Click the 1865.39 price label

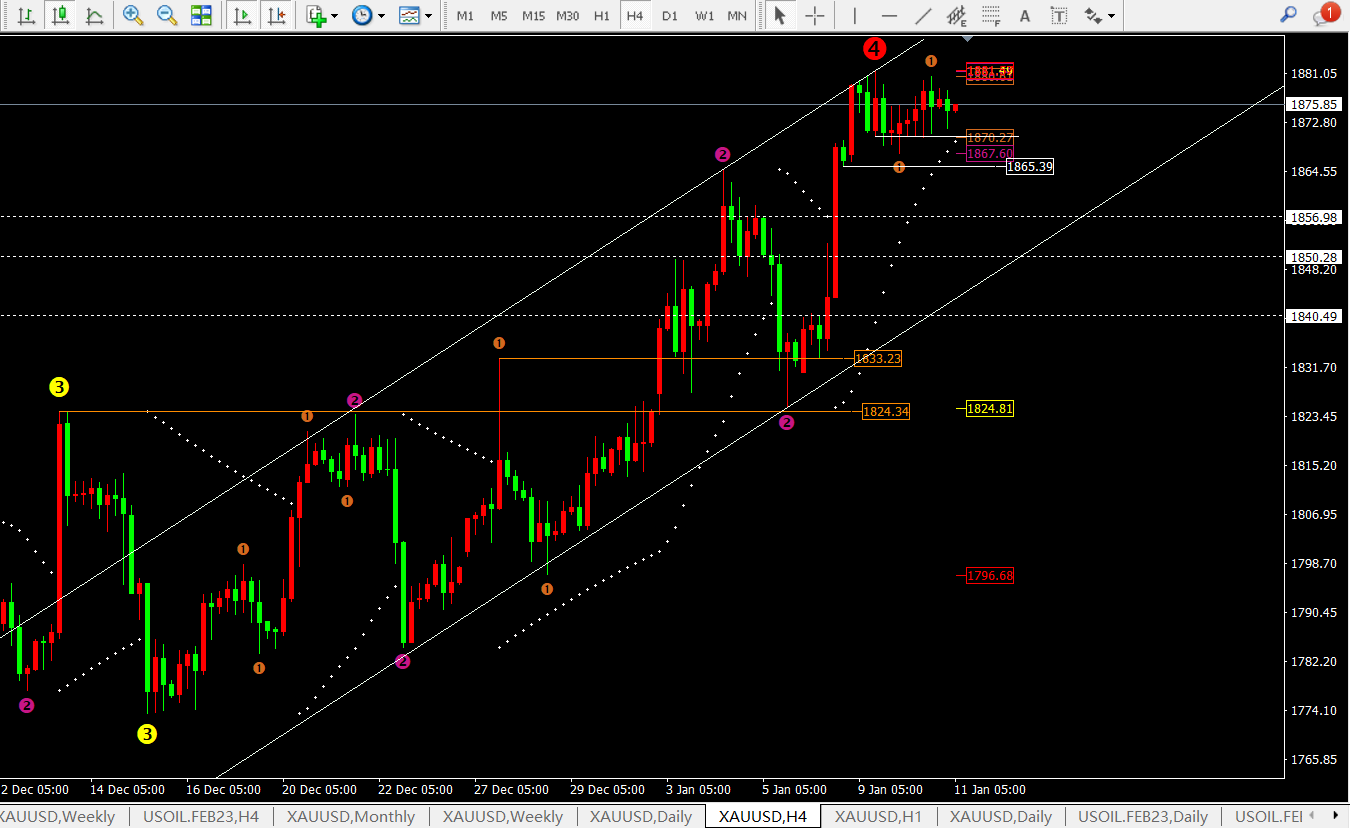1029,167
